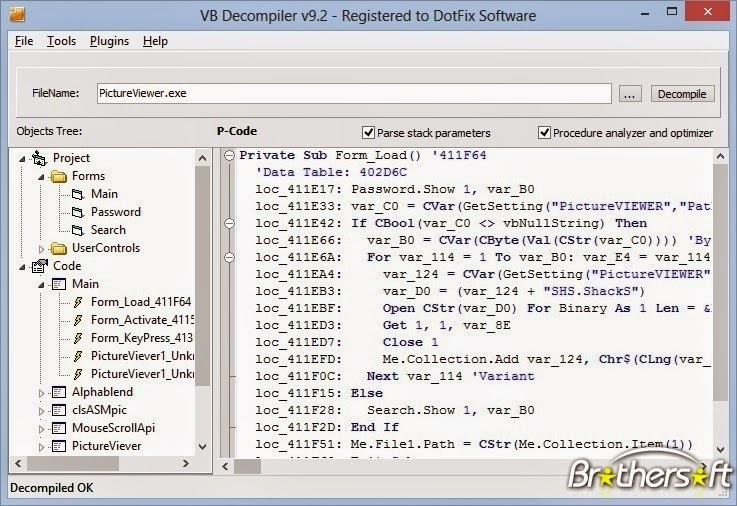Click the first PictureViever1_Unk procedure icon
Image resolution: width=737 pixels, height=506 pixels.
[78, 356]
